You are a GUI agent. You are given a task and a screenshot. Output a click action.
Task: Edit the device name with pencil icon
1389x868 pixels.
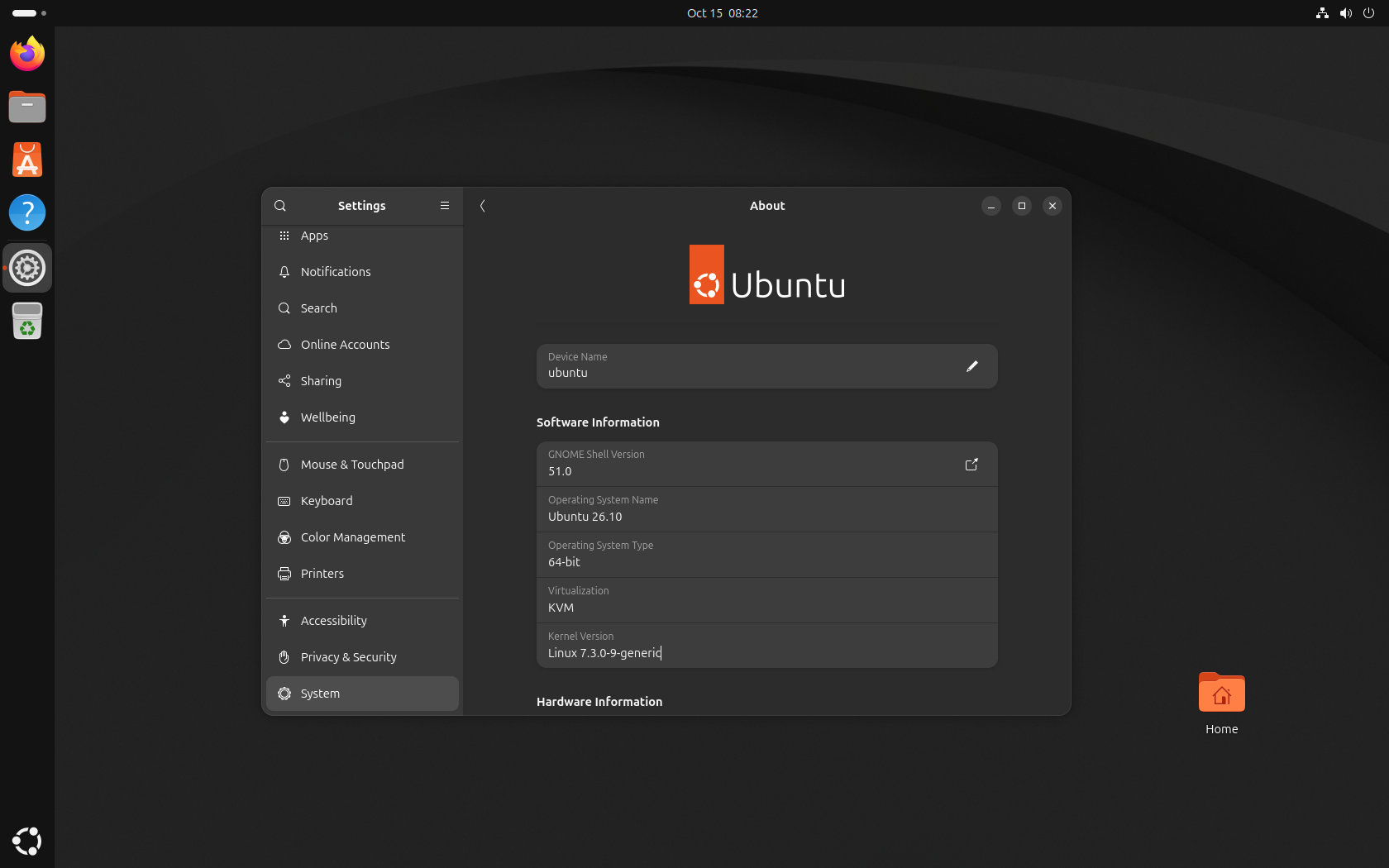[x=972, y=366]
